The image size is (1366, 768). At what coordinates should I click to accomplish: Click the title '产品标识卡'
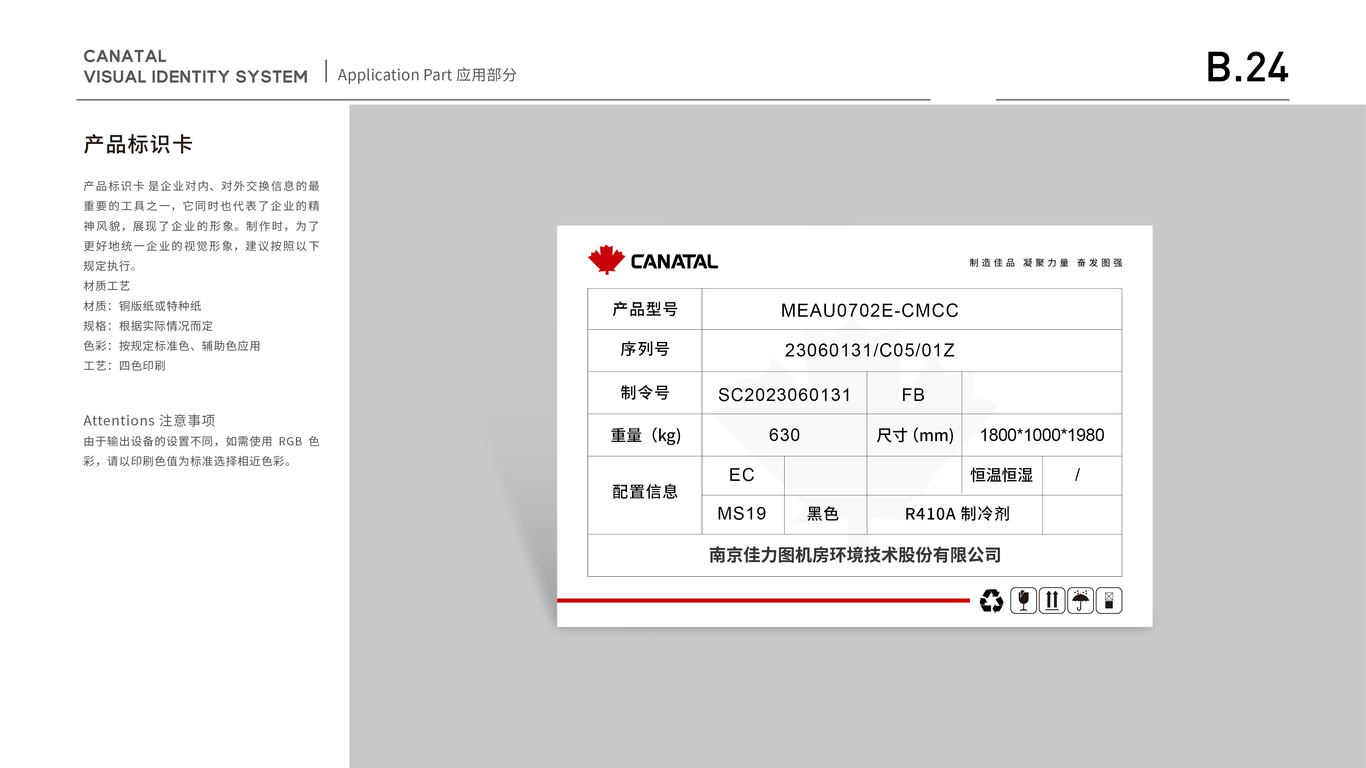(138, 144)
